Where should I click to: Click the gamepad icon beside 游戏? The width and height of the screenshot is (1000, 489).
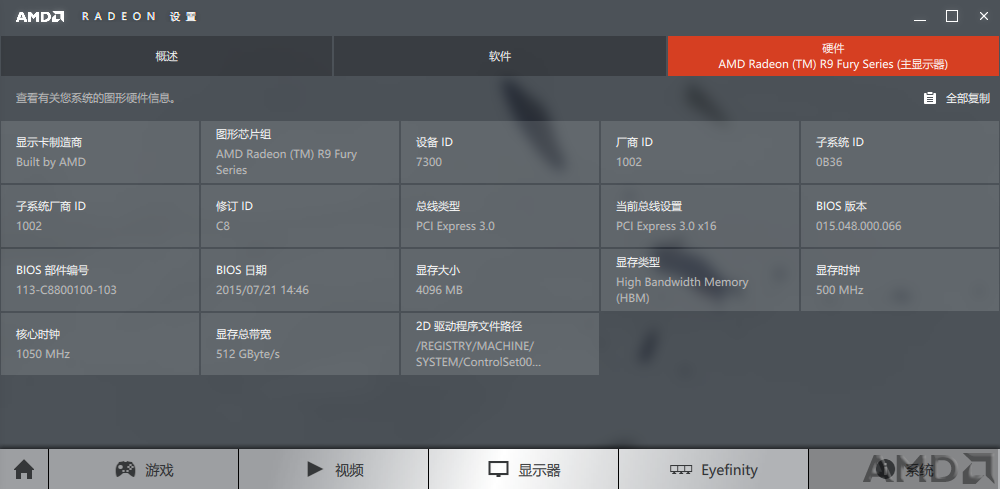click(x=125, y=470)
